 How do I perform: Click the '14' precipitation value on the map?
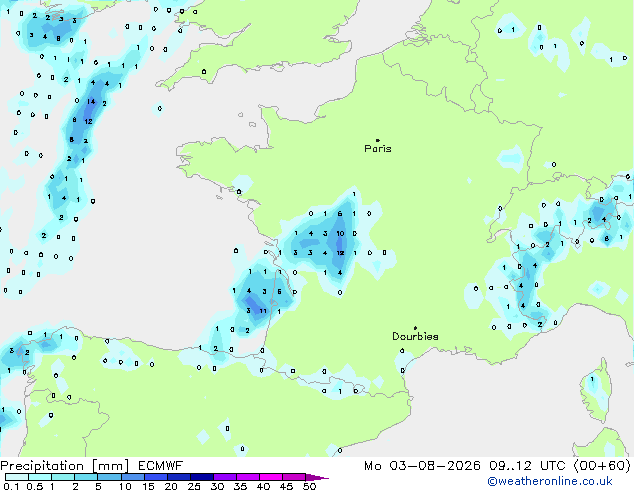(x=91, y=101)
